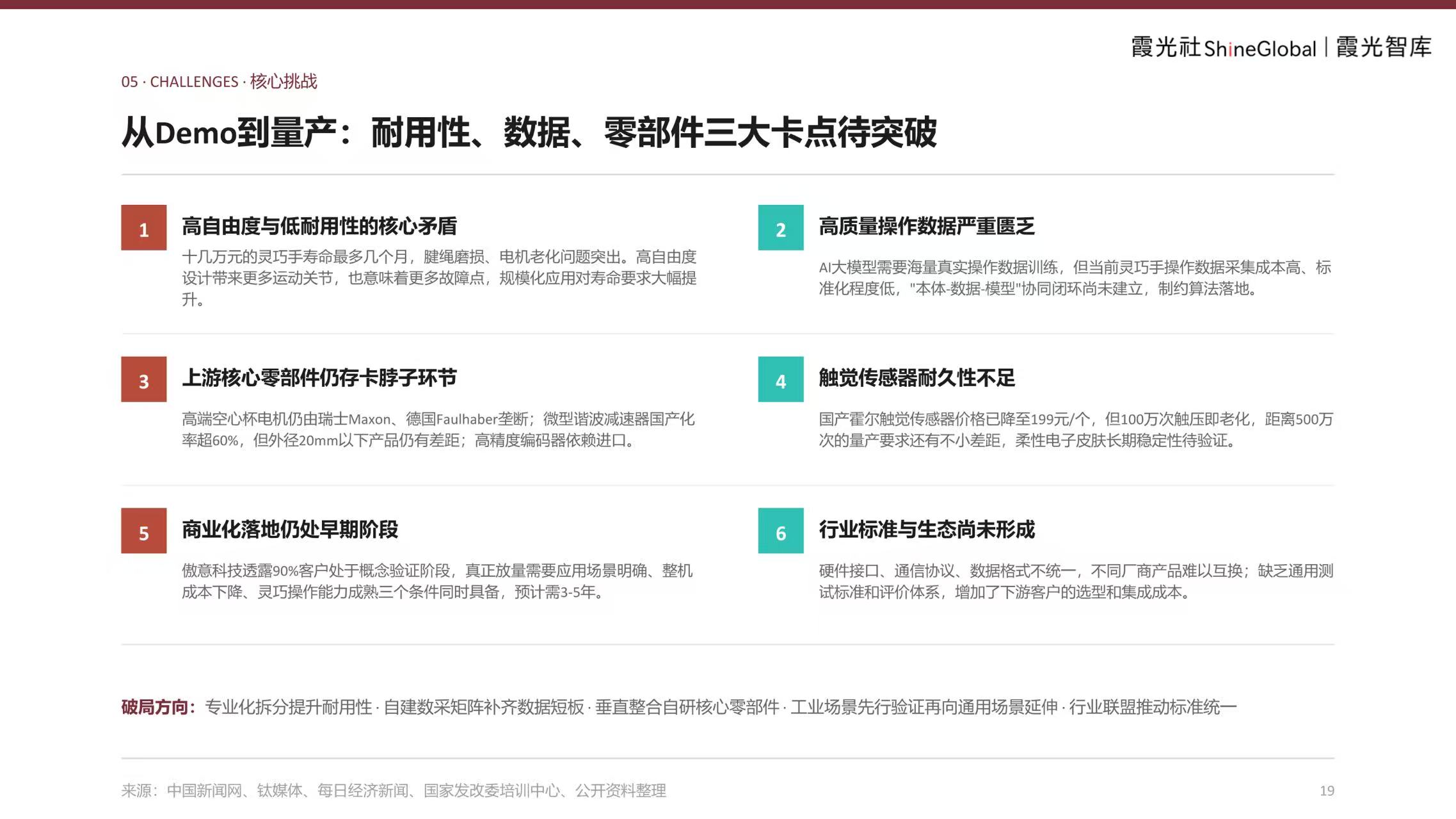The height and width of the screenshot is (819, 1456).
Task: Click the teal number 6 badge
Action: click(781, 531)
